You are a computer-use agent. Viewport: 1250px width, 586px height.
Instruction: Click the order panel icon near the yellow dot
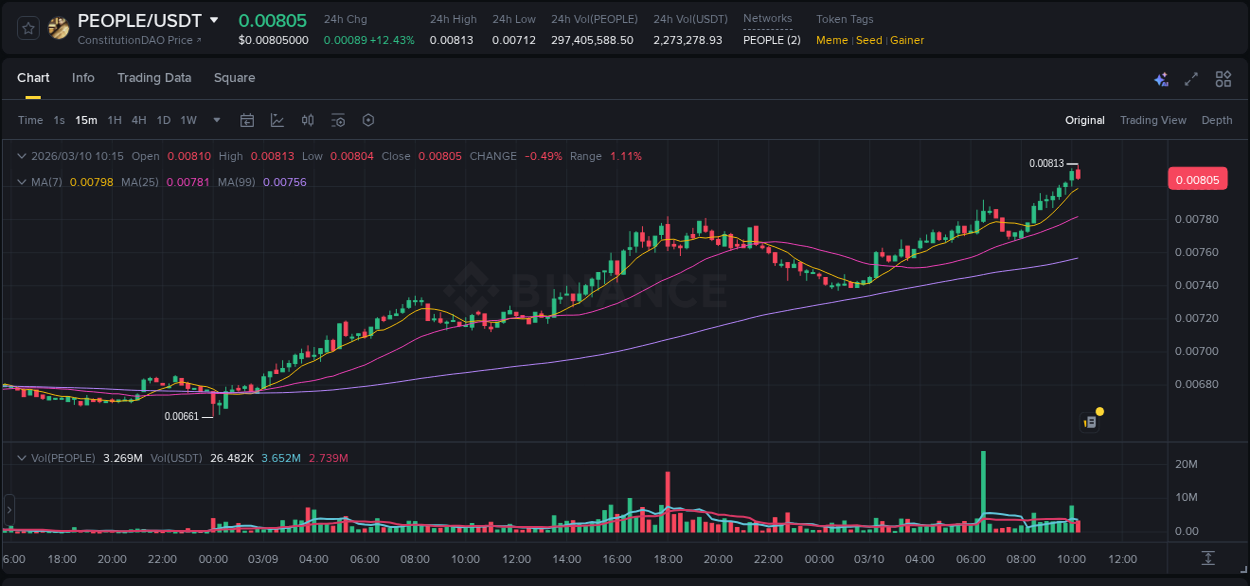[x=1088, y=421]
